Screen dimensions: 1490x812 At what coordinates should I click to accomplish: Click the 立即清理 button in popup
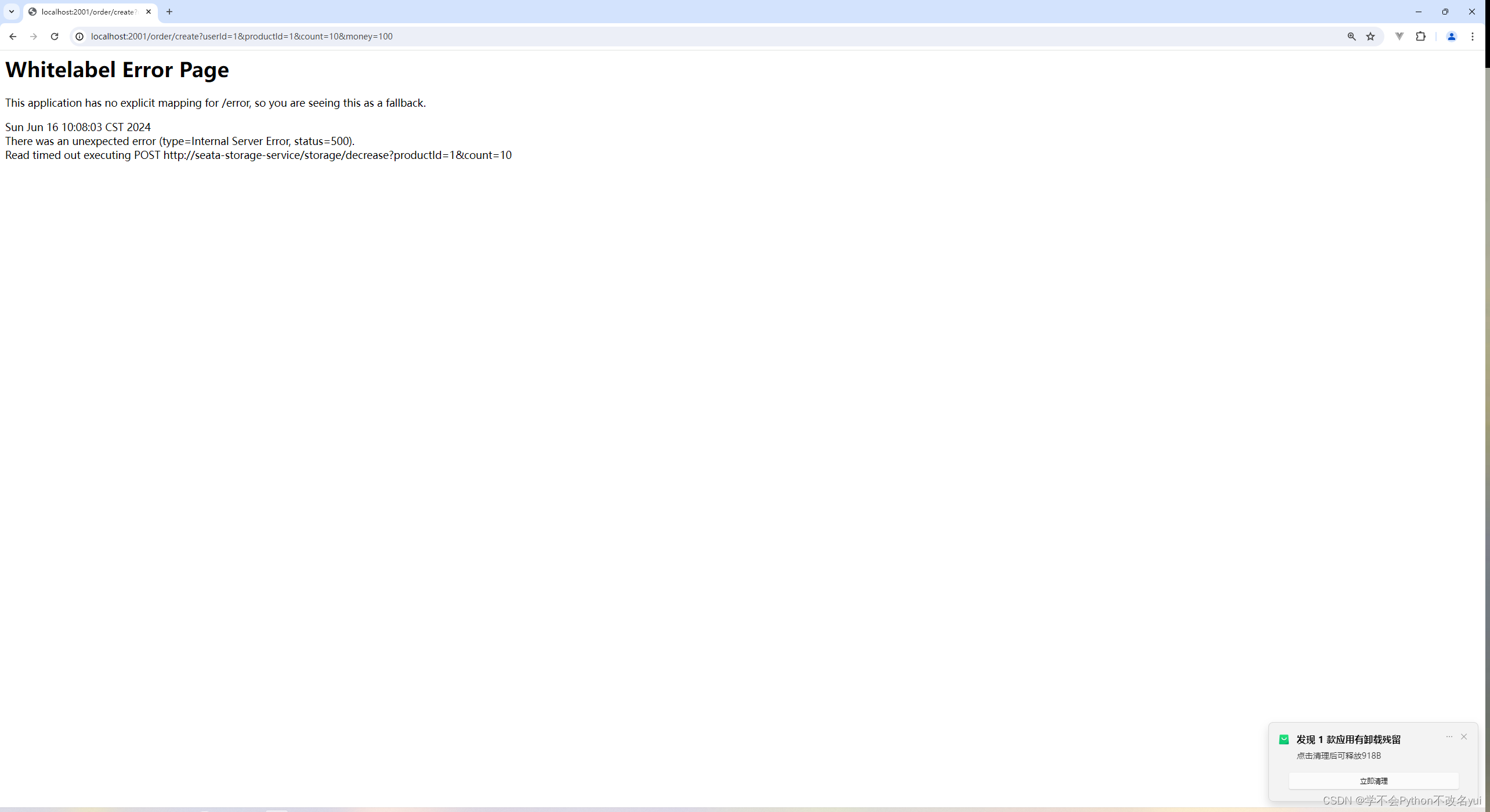coord(1373,781)
